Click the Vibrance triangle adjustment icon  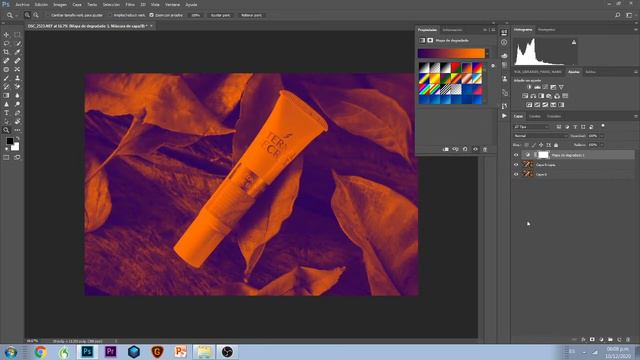[x=561, y=87]
